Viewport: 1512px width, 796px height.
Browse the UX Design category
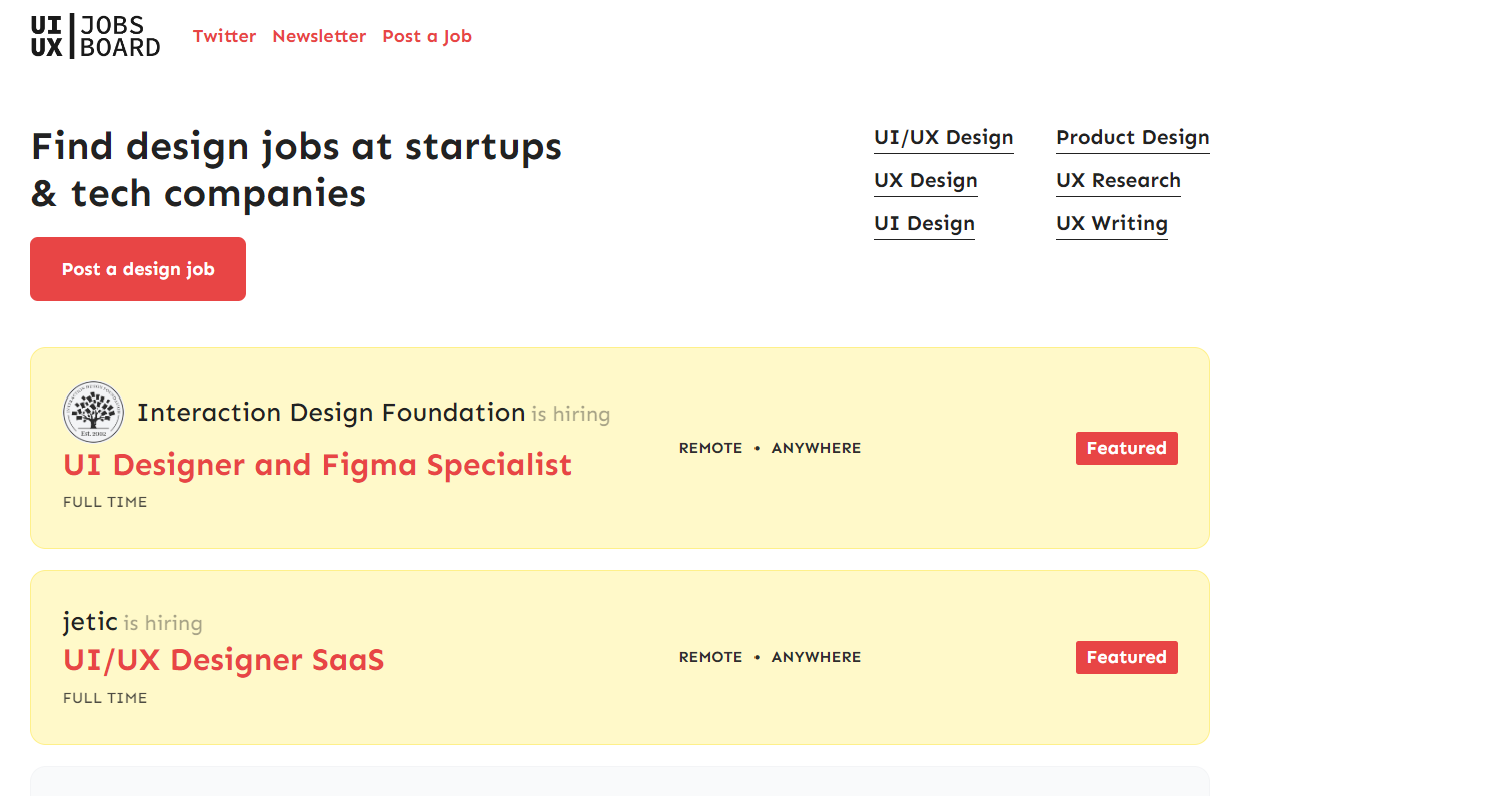click(x=925, y=181)
